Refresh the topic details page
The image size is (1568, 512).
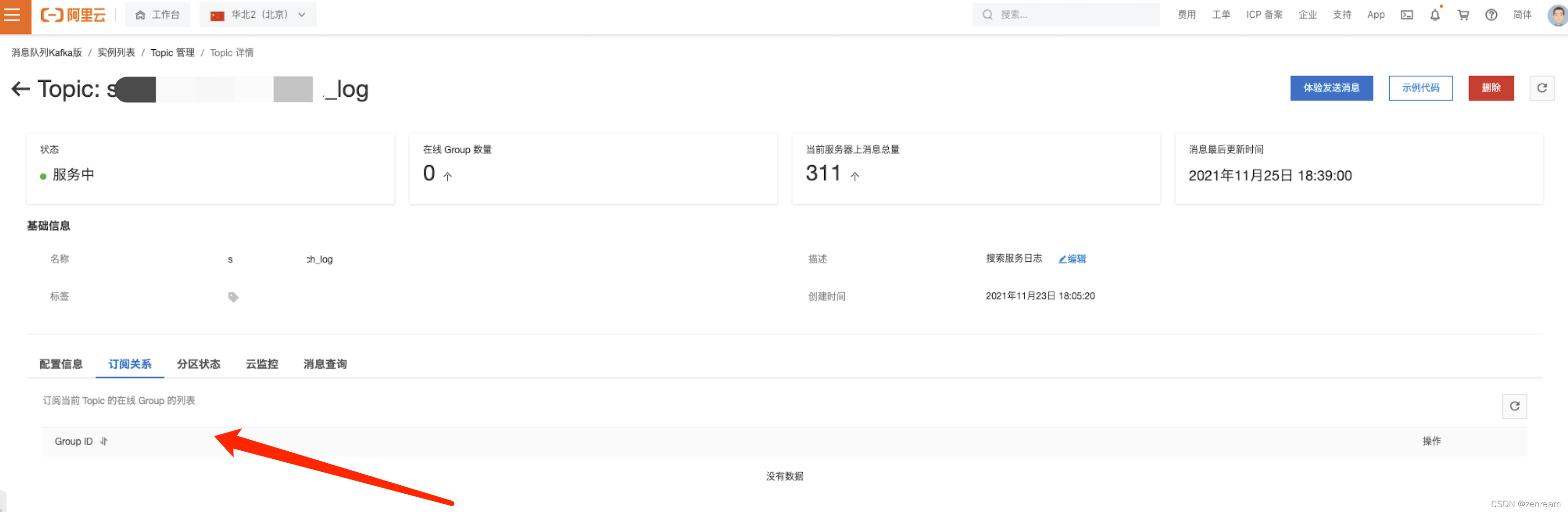[x=1542, y=88]
